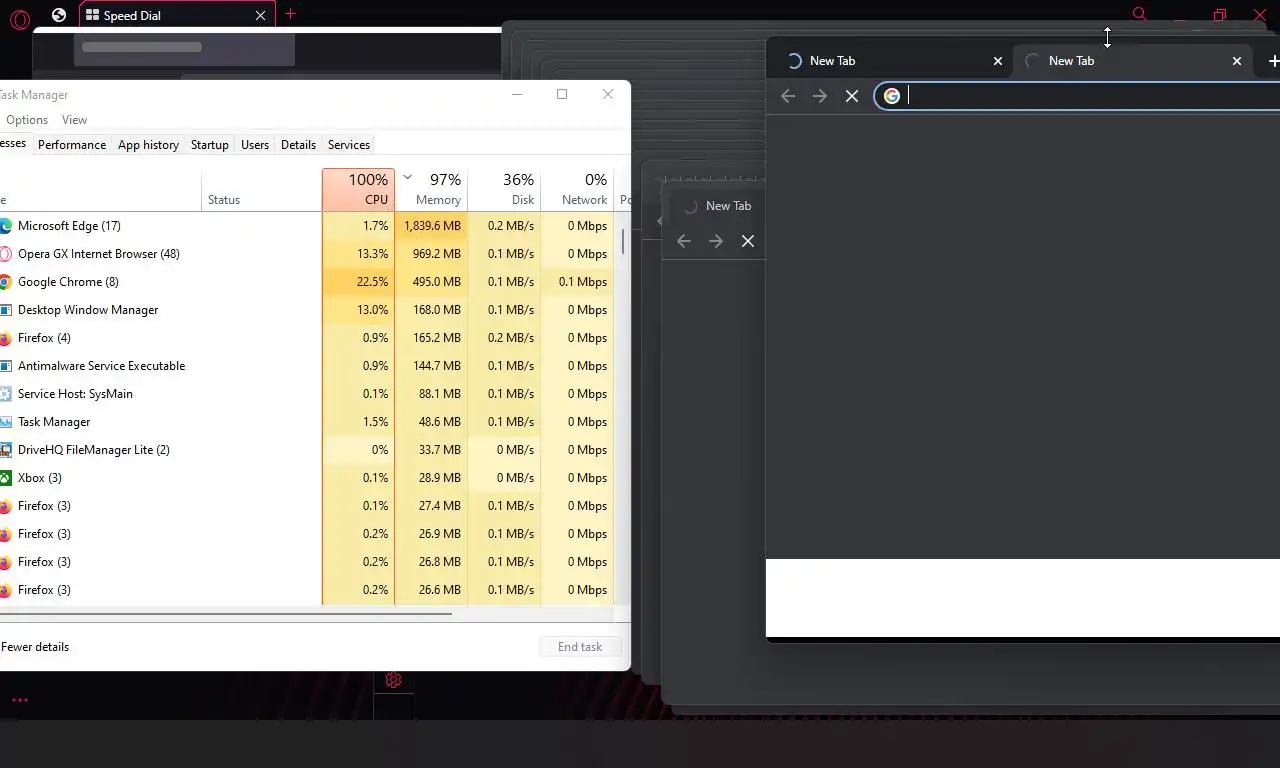Click the three dots icon in Opera sidebar

[19, 700]
